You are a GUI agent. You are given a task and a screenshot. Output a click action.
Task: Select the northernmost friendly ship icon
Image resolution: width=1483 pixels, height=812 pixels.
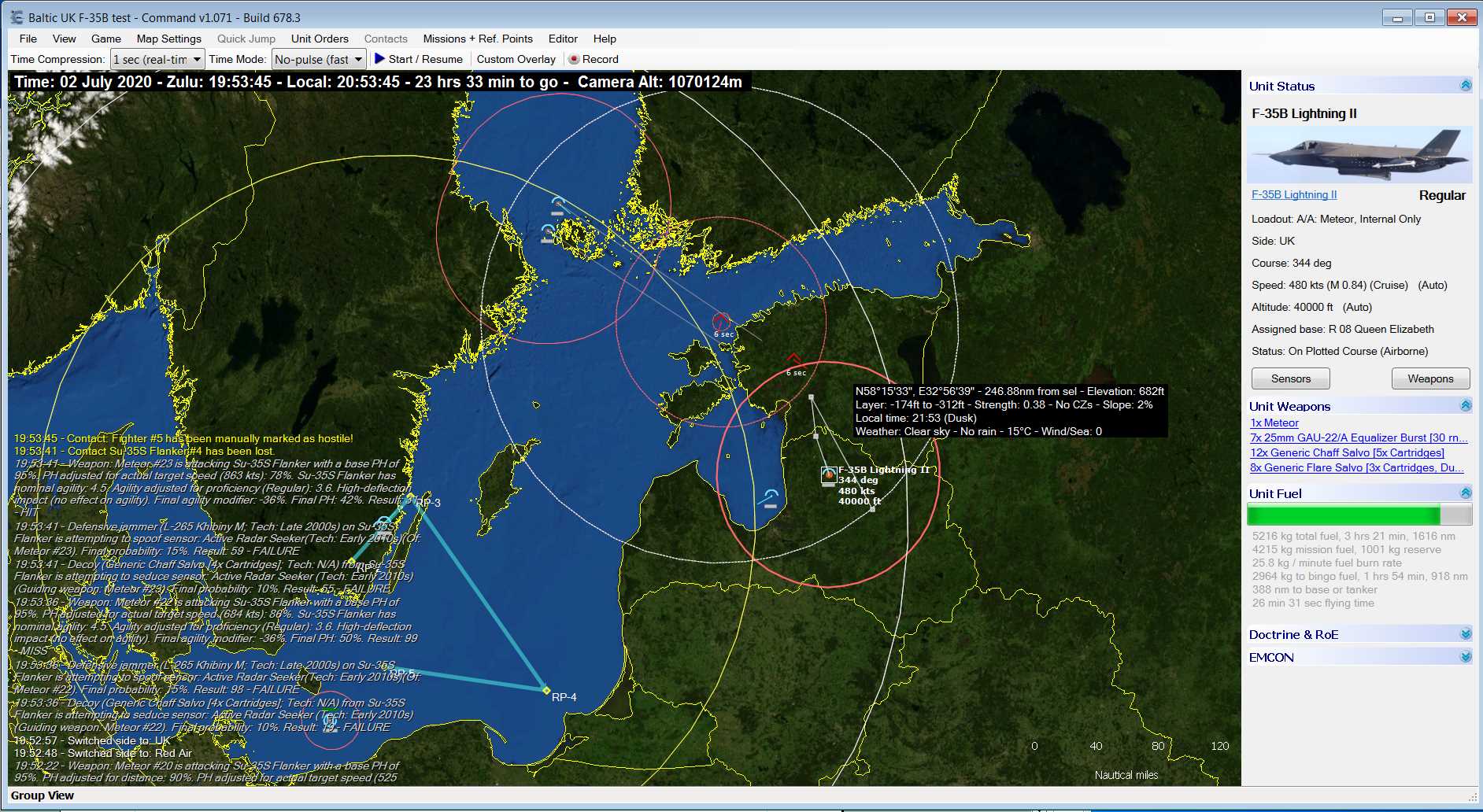pos(558,205)
